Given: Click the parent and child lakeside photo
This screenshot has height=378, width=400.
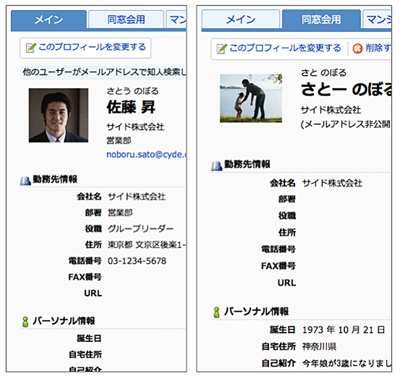Looking at the screenshot, I should (x=251, y=98).
